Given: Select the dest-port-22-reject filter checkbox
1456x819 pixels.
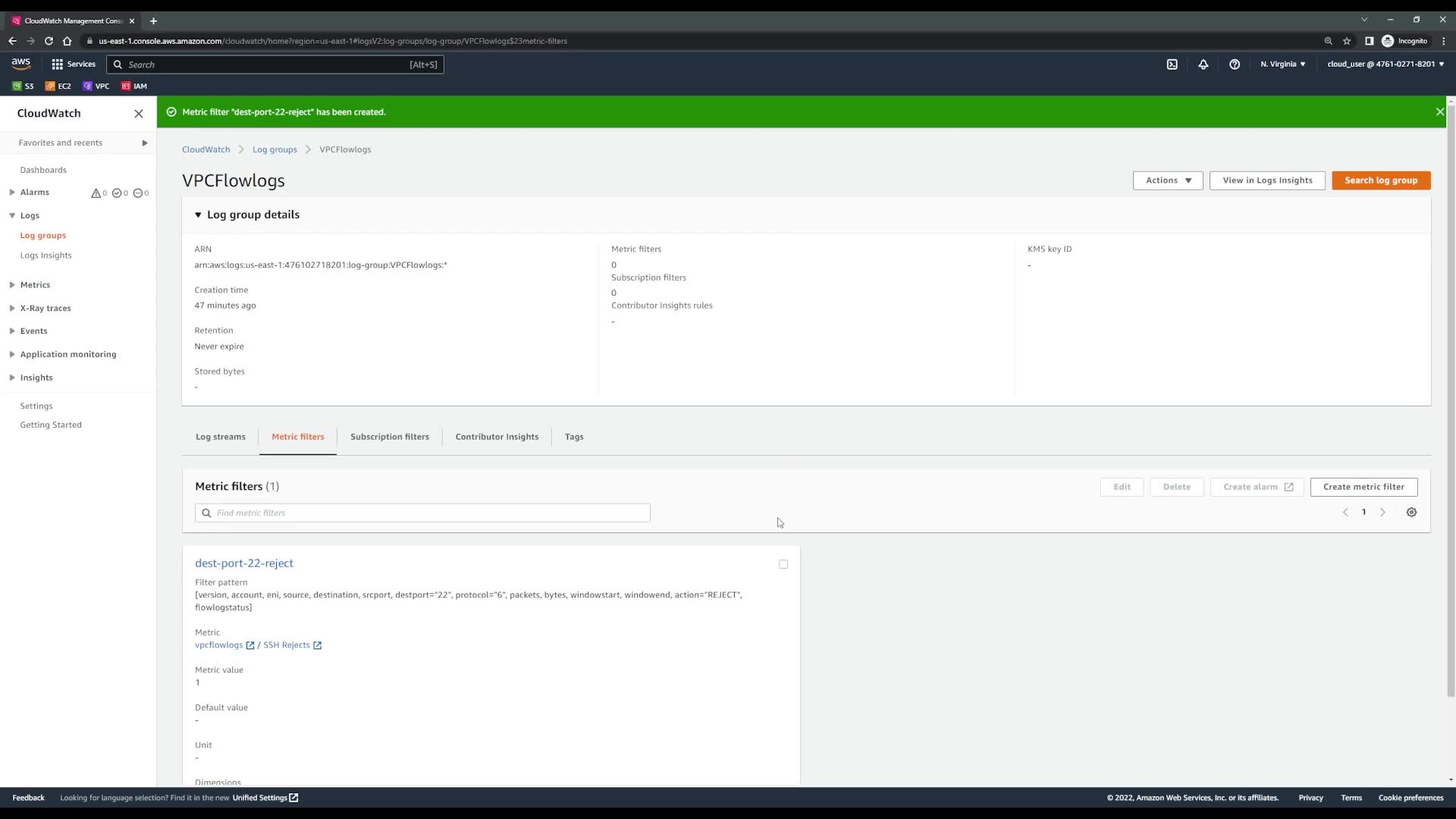Looking at the screenshot, I should (783, 564).
